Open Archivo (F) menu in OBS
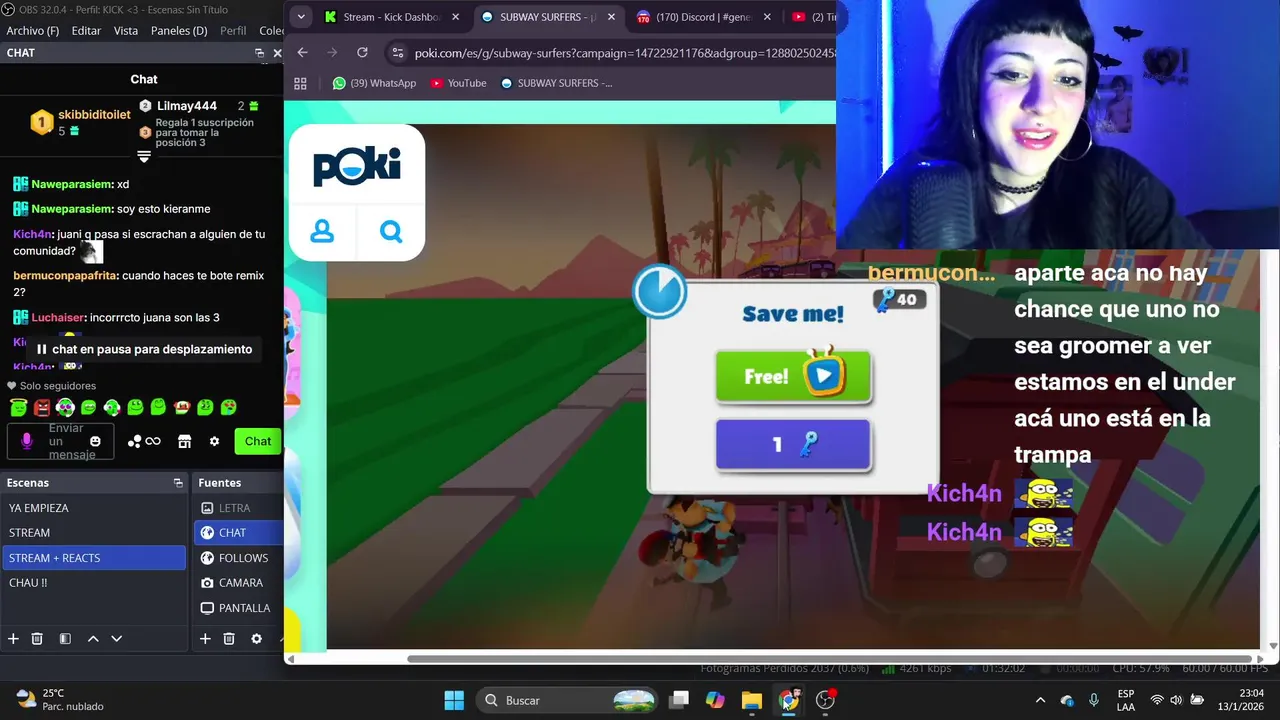1280x720 pixels. [x=33, y=31]
